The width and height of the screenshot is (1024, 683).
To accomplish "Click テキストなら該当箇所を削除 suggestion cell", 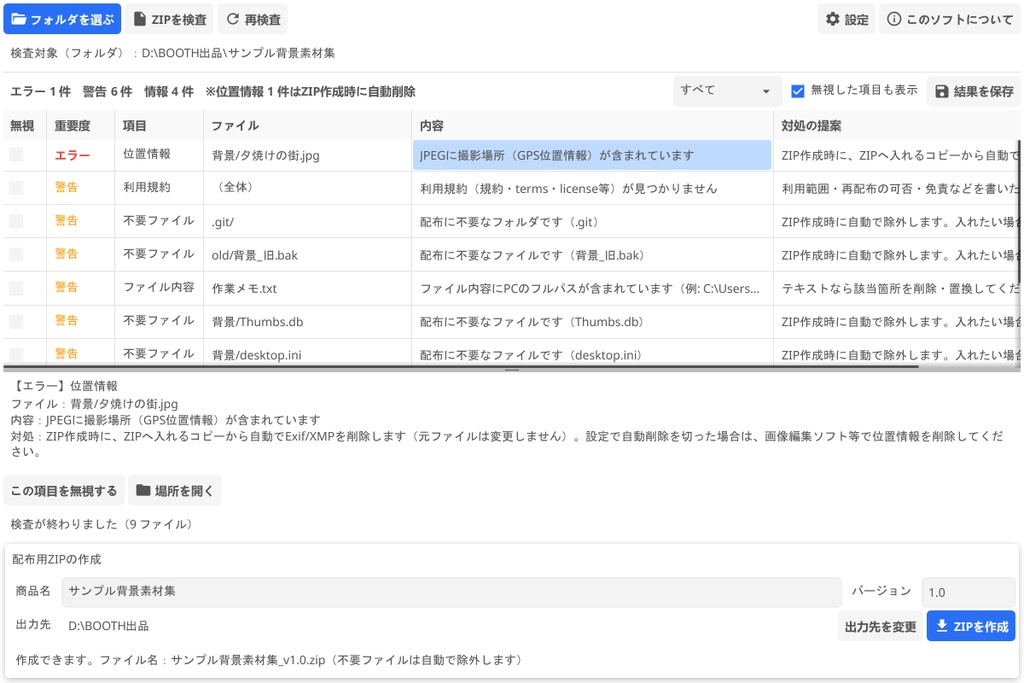I will pos(897,289).
